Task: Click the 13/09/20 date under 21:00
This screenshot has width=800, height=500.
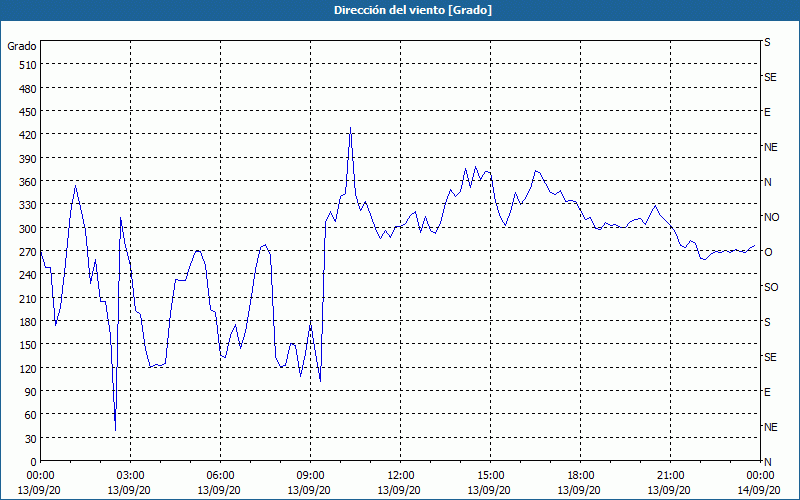Action: [x=669, y=490]
